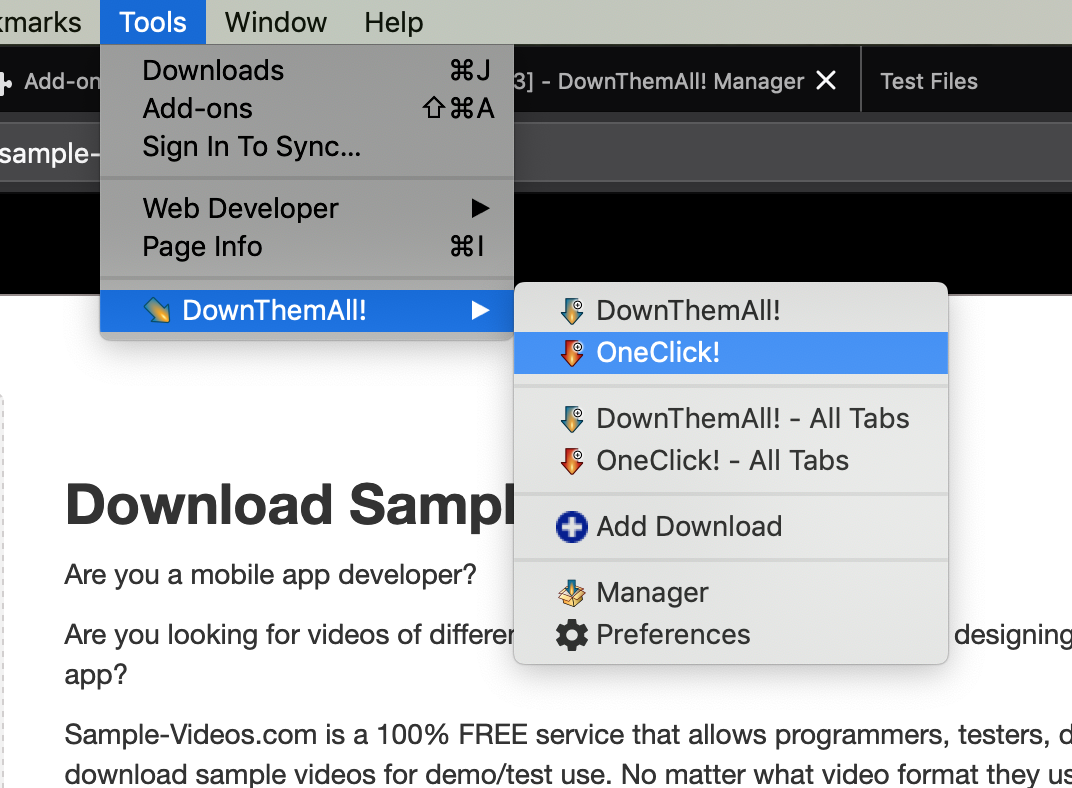Expand the Web Developer submenu arrow
Viewport: 1072px width, 788px height.
coord(480,208)
